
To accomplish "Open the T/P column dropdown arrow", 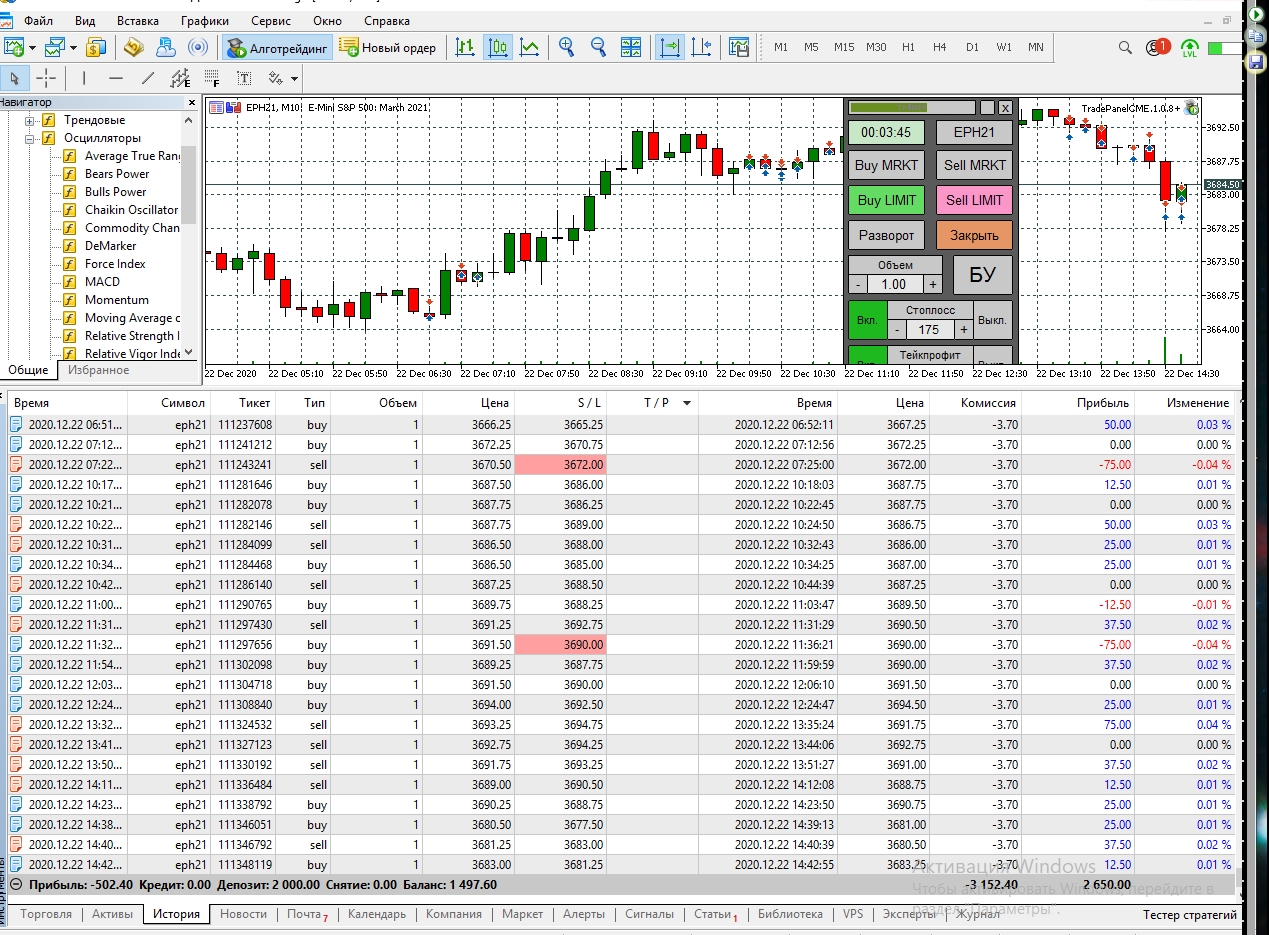I will (x=686, y=403).
